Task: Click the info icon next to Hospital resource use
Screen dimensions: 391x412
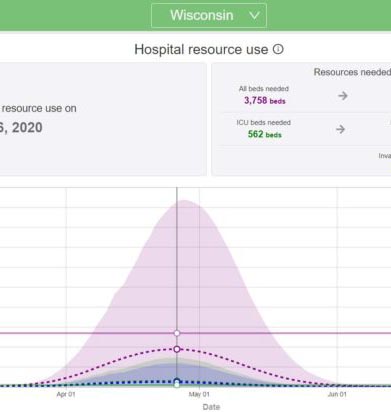Action: click(278, 49)
